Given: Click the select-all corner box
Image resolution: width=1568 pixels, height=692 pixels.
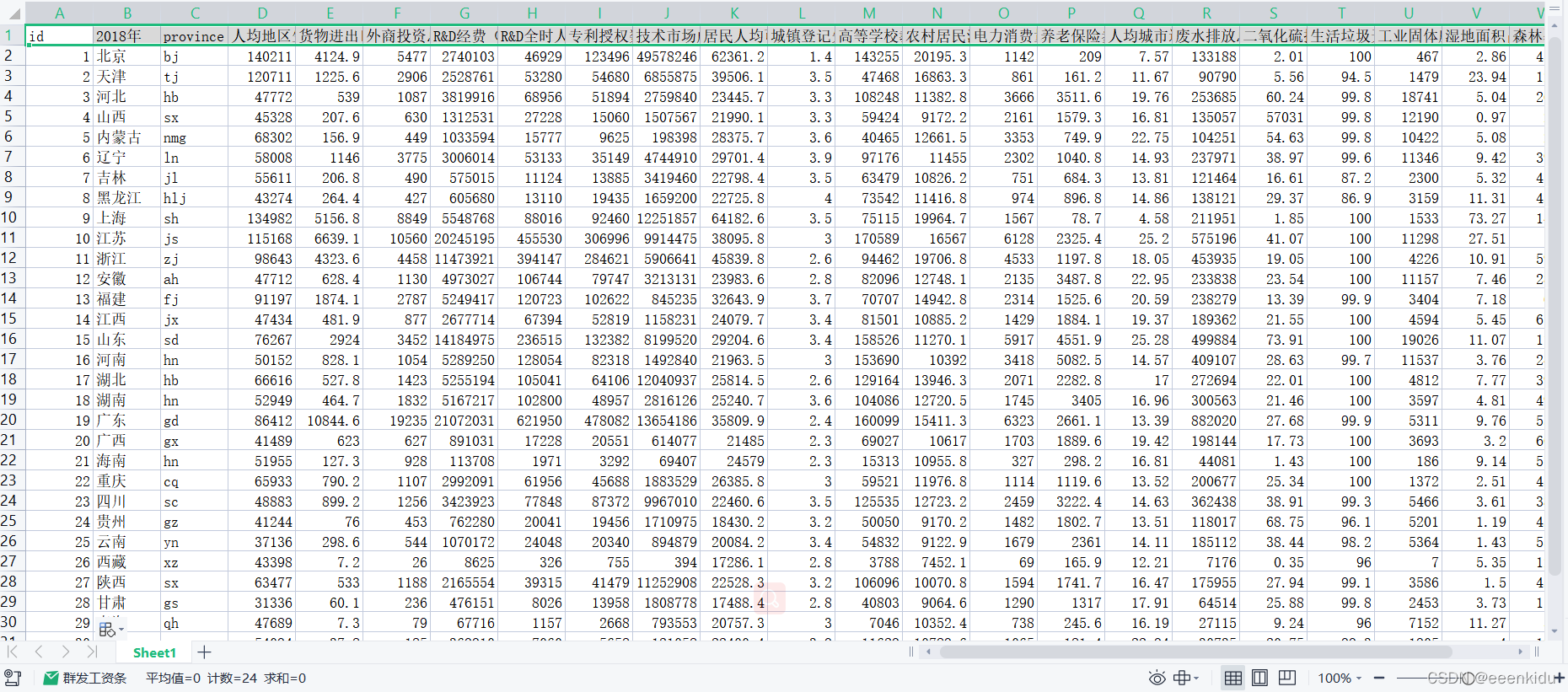Looking at the screenshot, I should (x=12, y=13).
